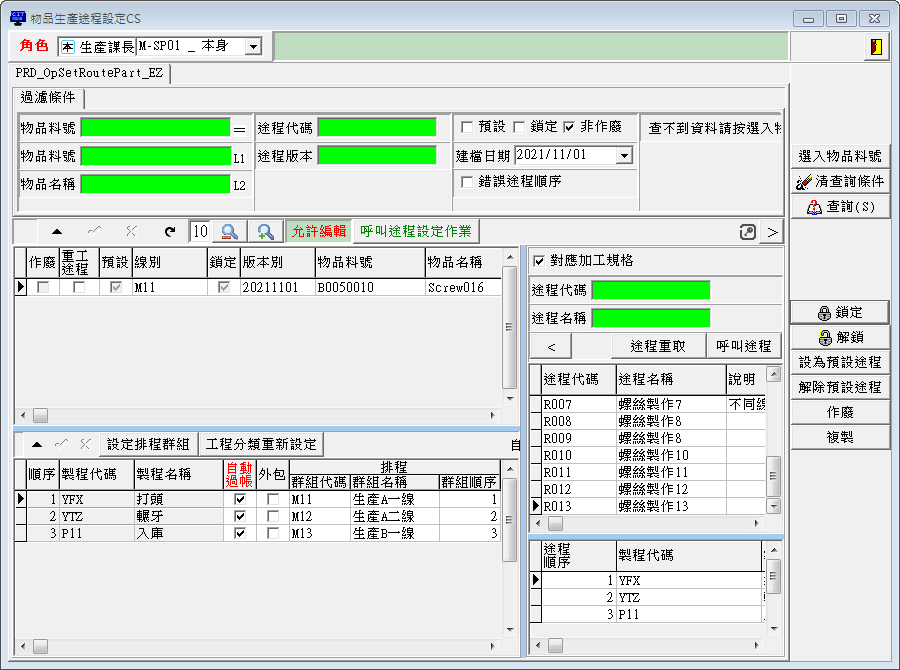Click the first magnifier search icon

(229, 231)
